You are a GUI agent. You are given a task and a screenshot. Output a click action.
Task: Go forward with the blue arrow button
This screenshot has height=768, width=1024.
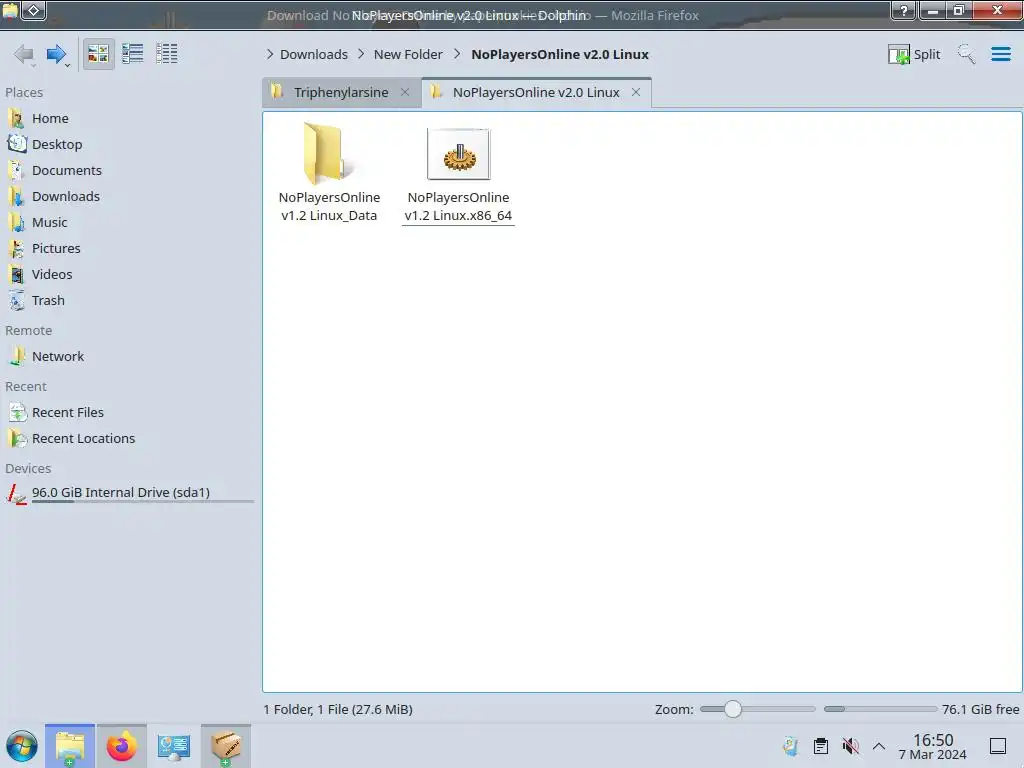coord(56,54)
